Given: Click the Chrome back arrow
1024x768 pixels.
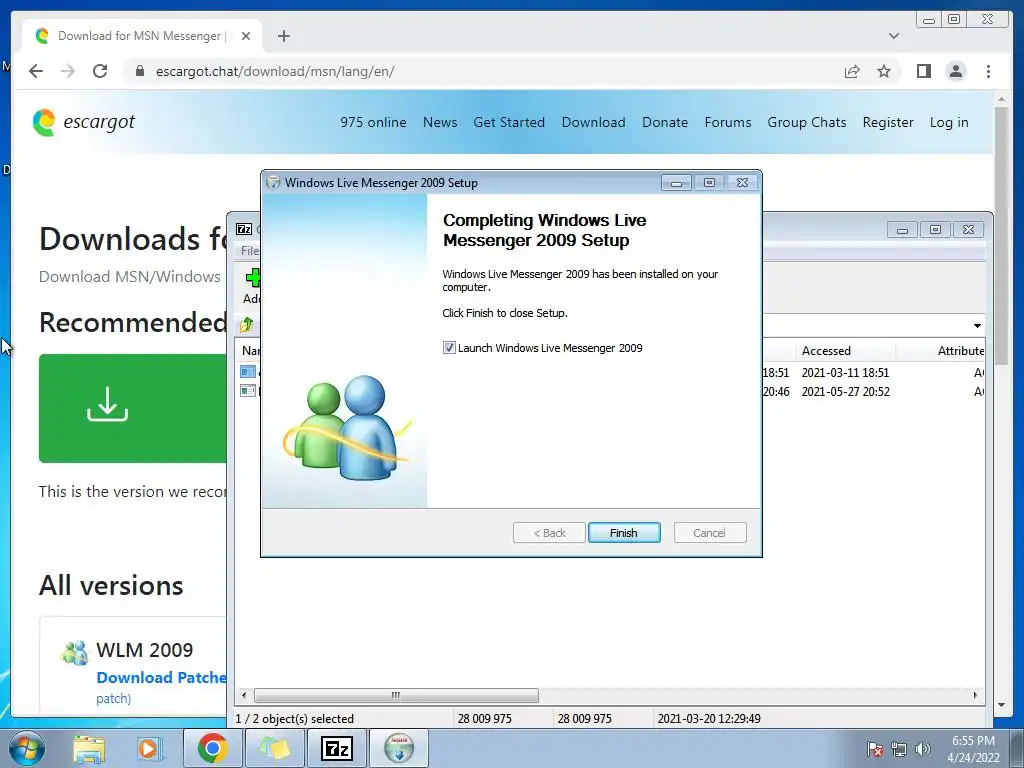Looking at the screenshot, I should (x=36, y=71).
